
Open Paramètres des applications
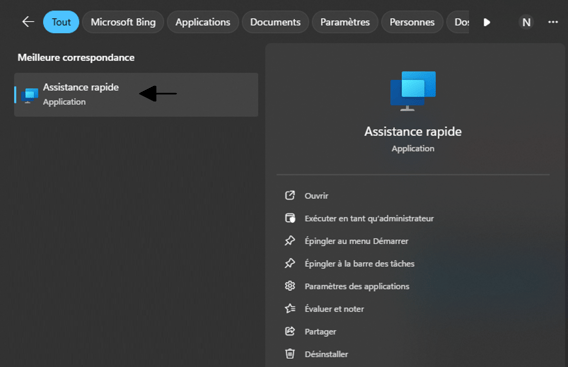coord(357,286)
